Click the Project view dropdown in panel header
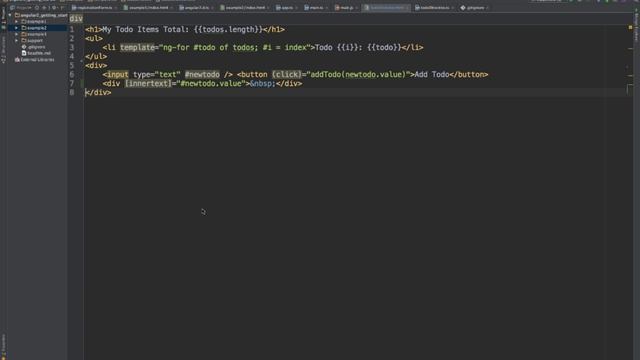This screenshot has width=640, height=360. 21,8
